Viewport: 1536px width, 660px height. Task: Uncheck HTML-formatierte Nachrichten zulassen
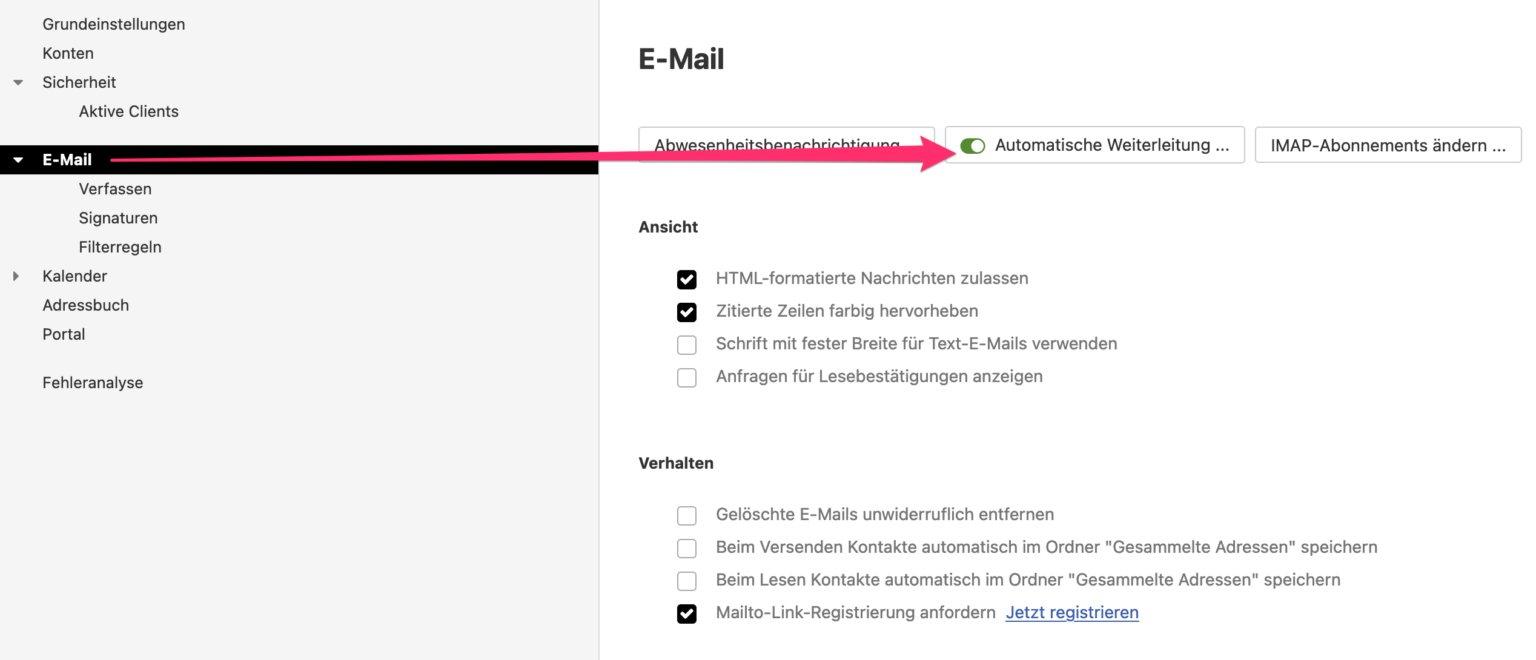687,279
